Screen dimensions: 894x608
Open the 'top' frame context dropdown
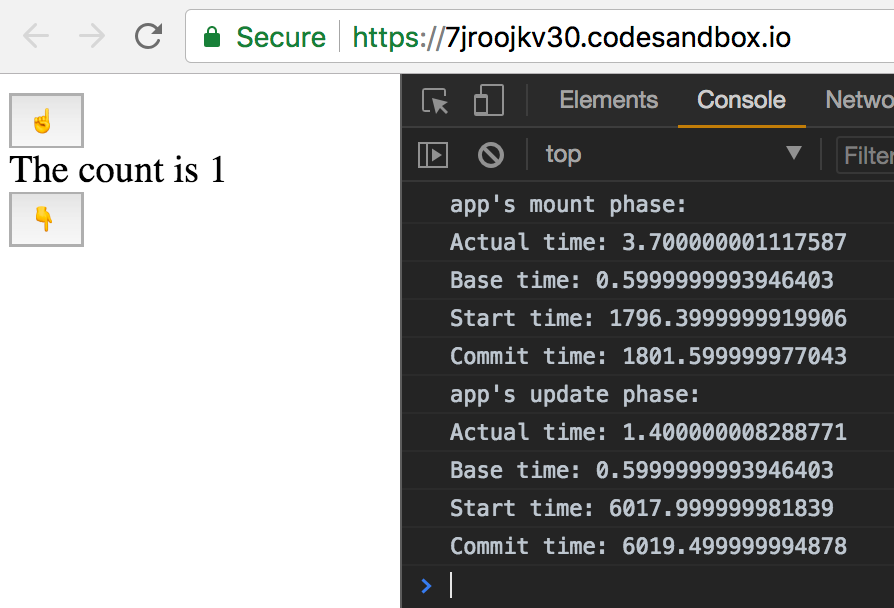coord(563,155)
